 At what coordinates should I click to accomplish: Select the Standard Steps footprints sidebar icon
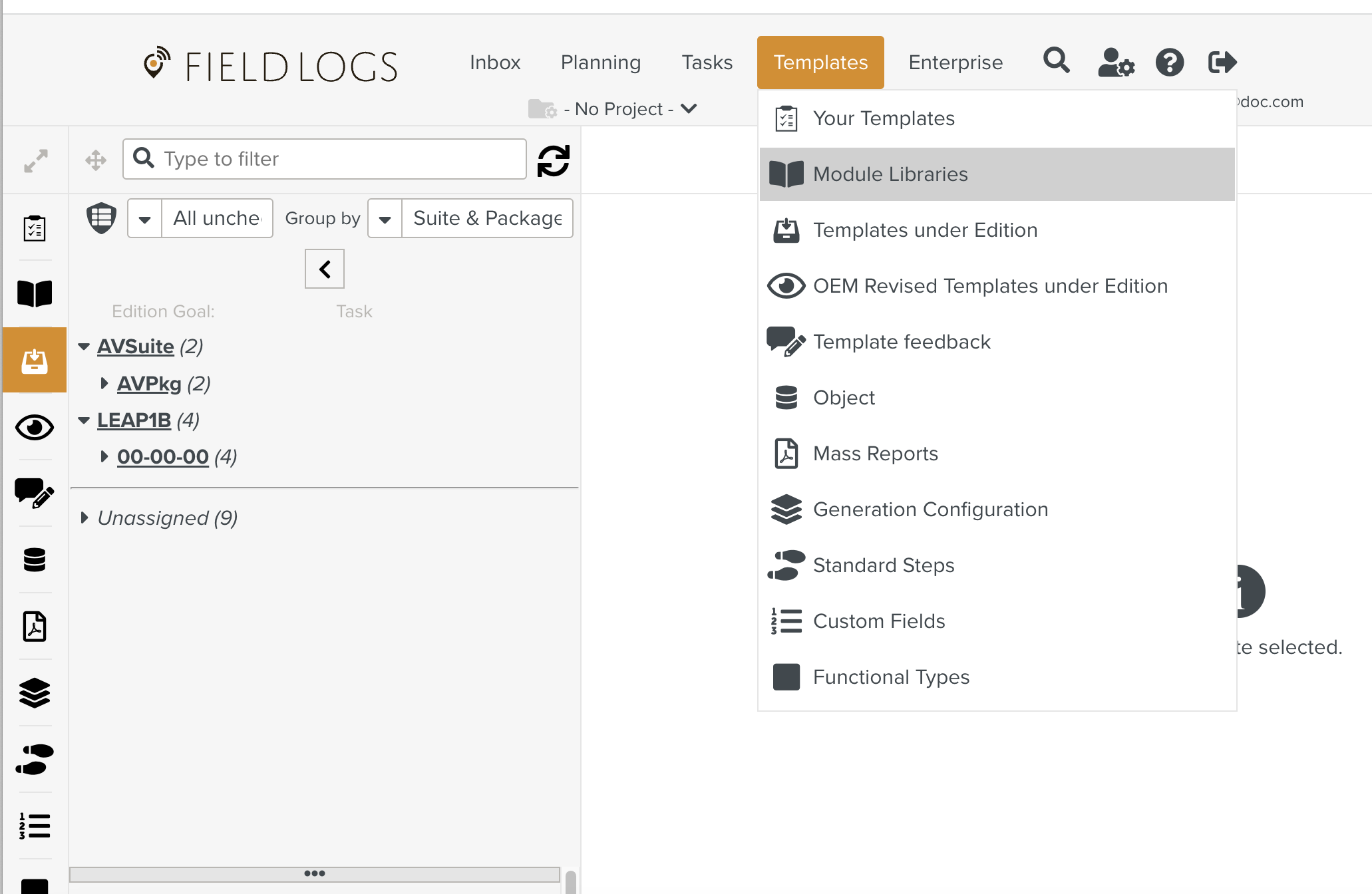point(35,759)
